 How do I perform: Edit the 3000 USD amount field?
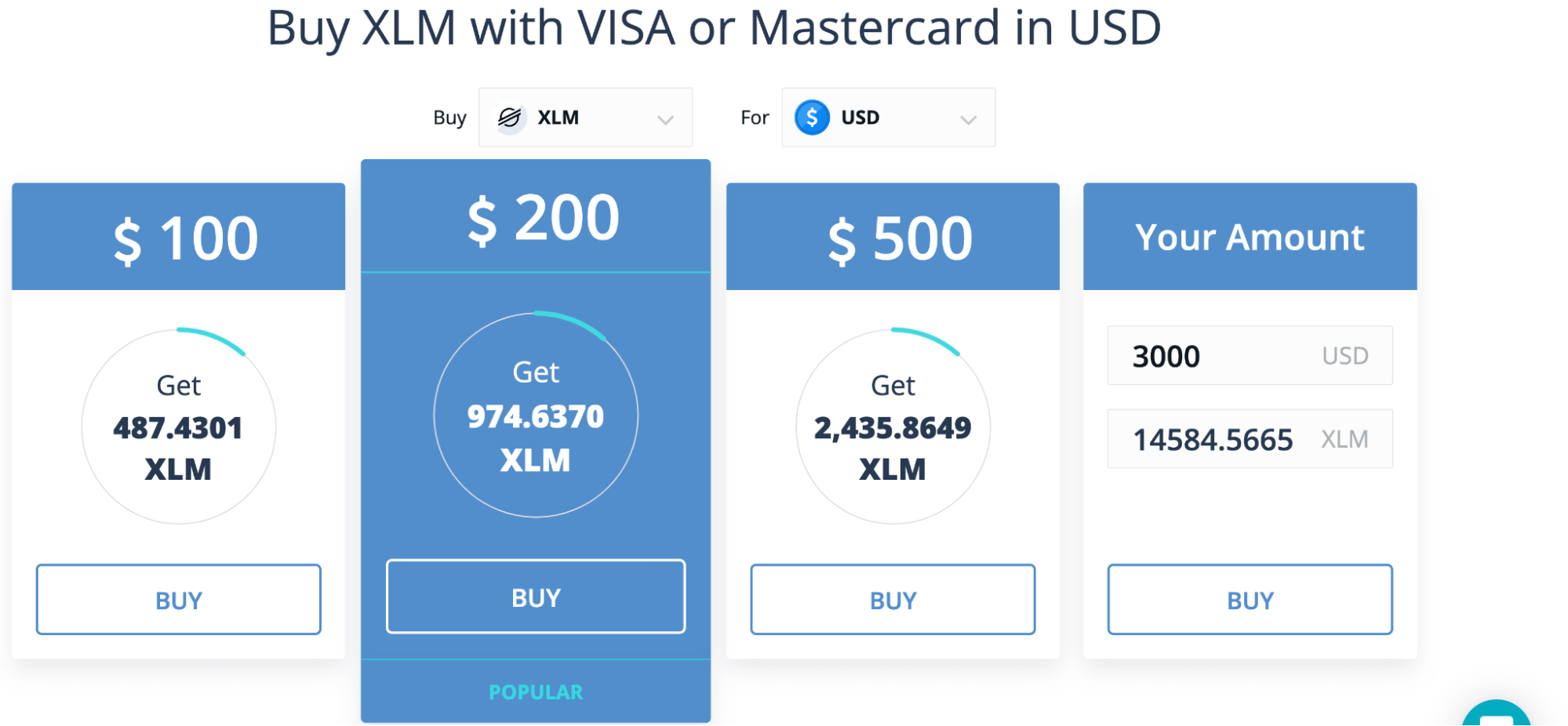pyautogui.click(x=1250, y=356)
